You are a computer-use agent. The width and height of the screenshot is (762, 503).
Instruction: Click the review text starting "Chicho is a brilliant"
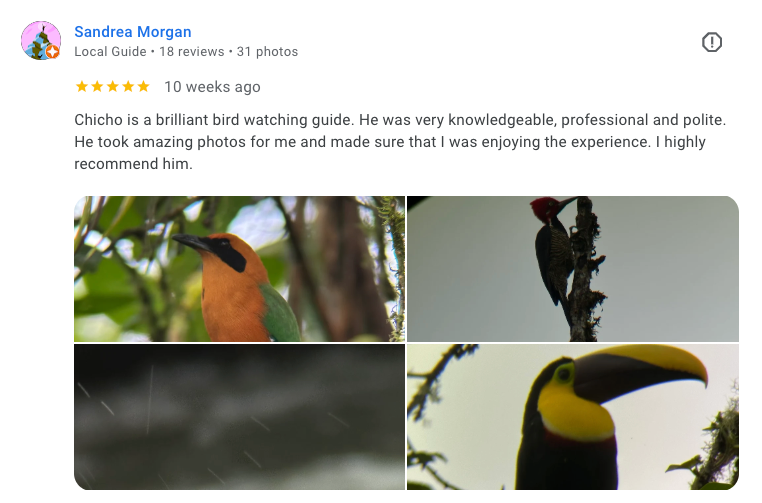coord(400,142)
